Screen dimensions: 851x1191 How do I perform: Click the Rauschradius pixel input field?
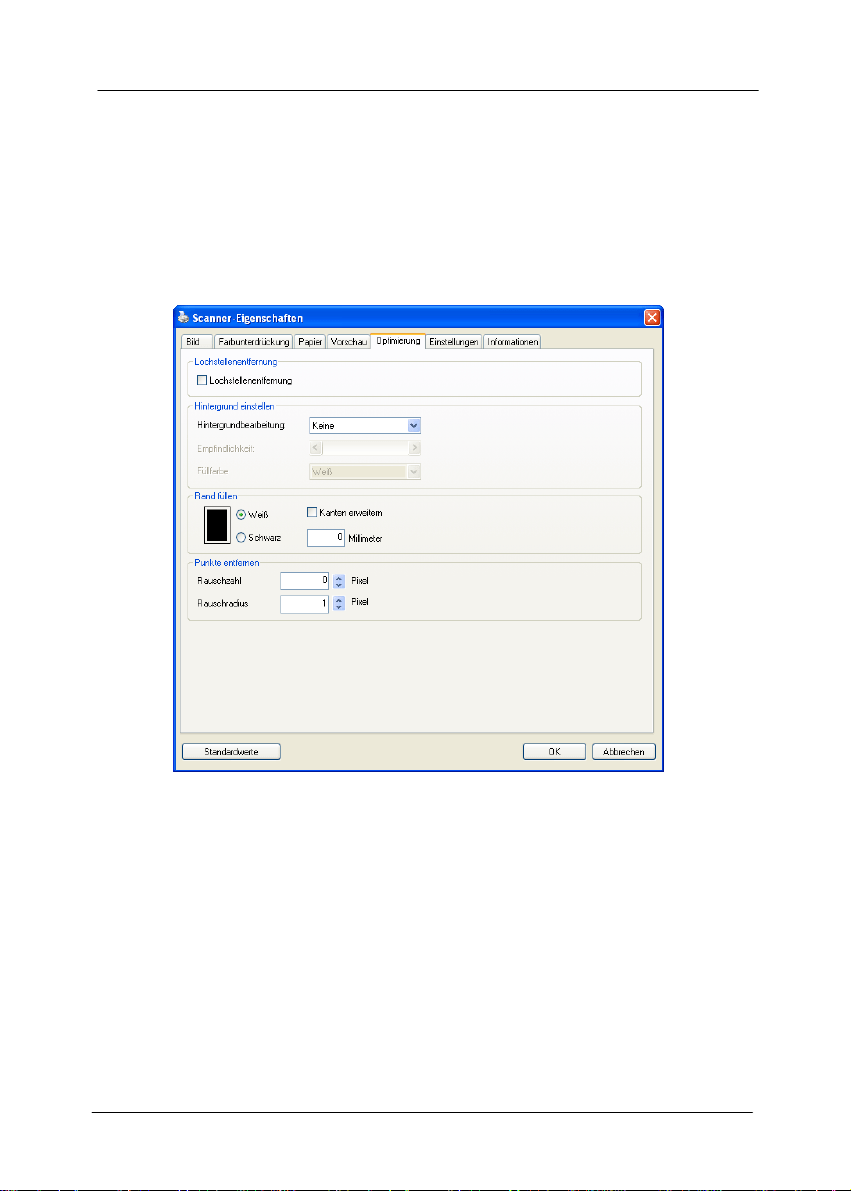pyautogui.click(x=304, y=604)
